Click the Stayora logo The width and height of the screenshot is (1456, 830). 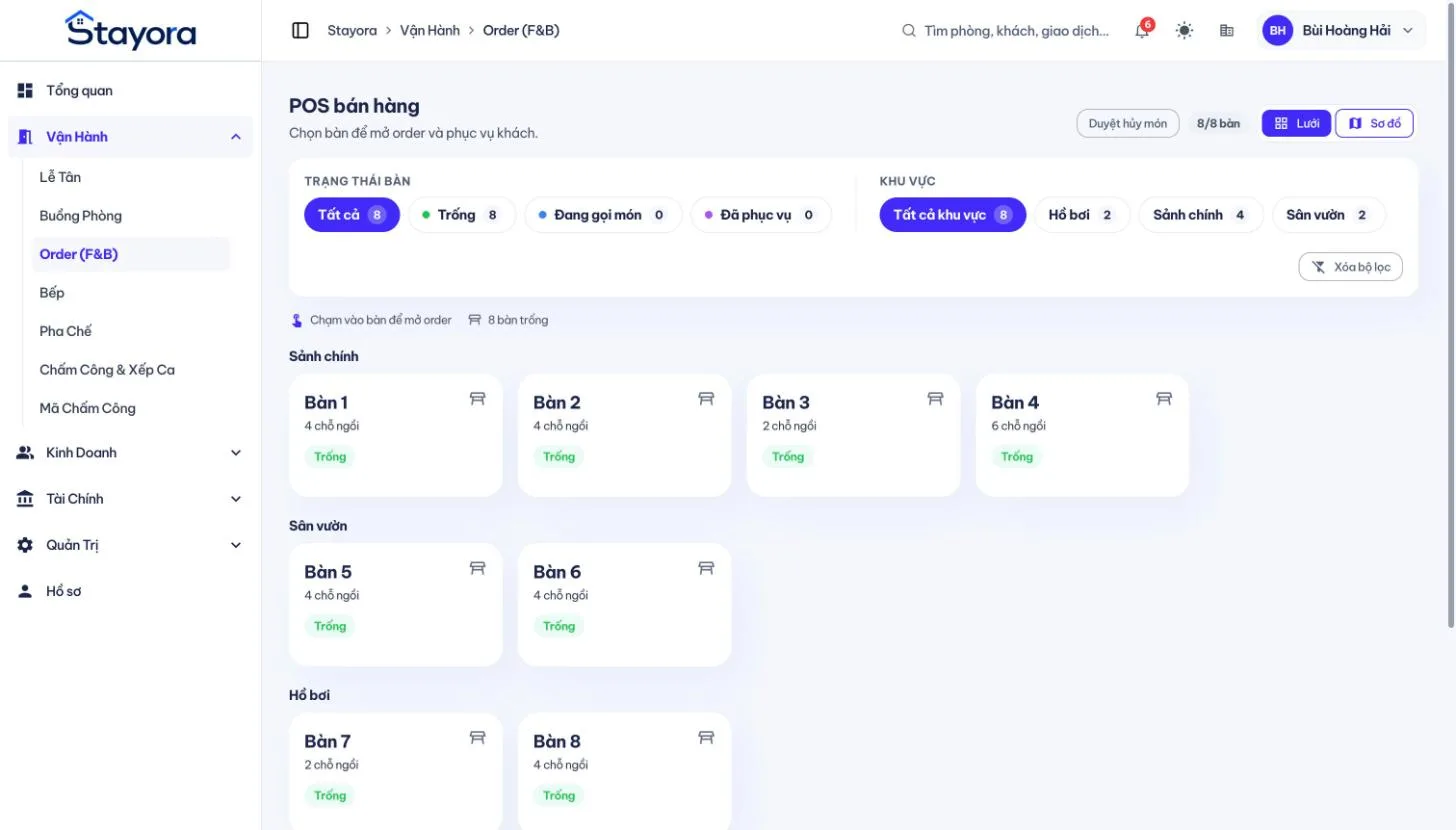click(130, 30)
